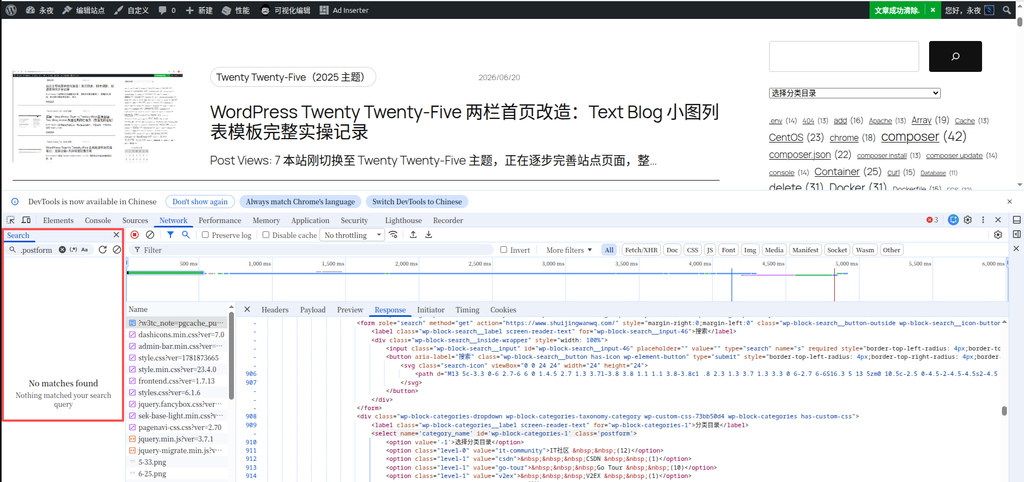Clear the network log
The height and width of the screenshot is (482, 1024).
(150, 234)
